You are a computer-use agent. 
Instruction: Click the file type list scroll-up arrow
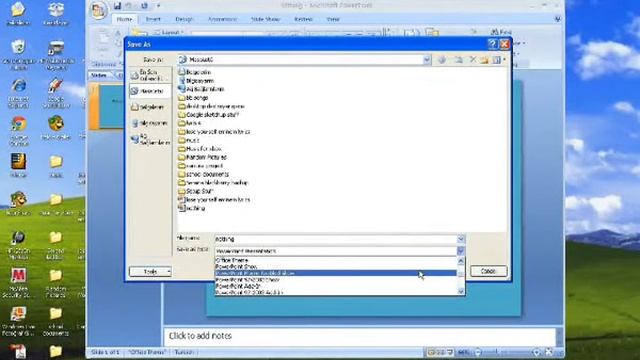click(461, 260)
